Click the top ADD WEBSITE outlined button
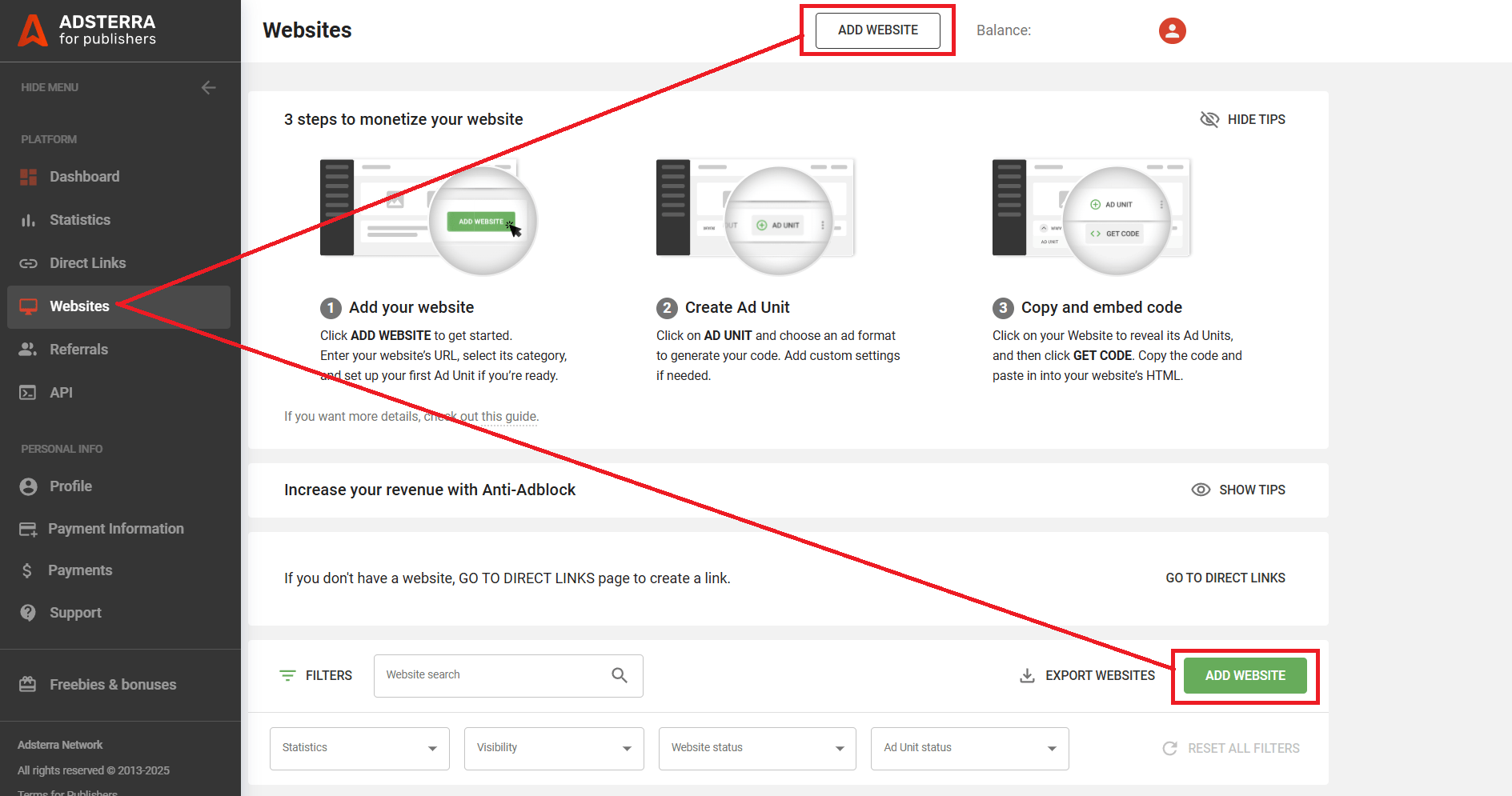 coord(878,30)
